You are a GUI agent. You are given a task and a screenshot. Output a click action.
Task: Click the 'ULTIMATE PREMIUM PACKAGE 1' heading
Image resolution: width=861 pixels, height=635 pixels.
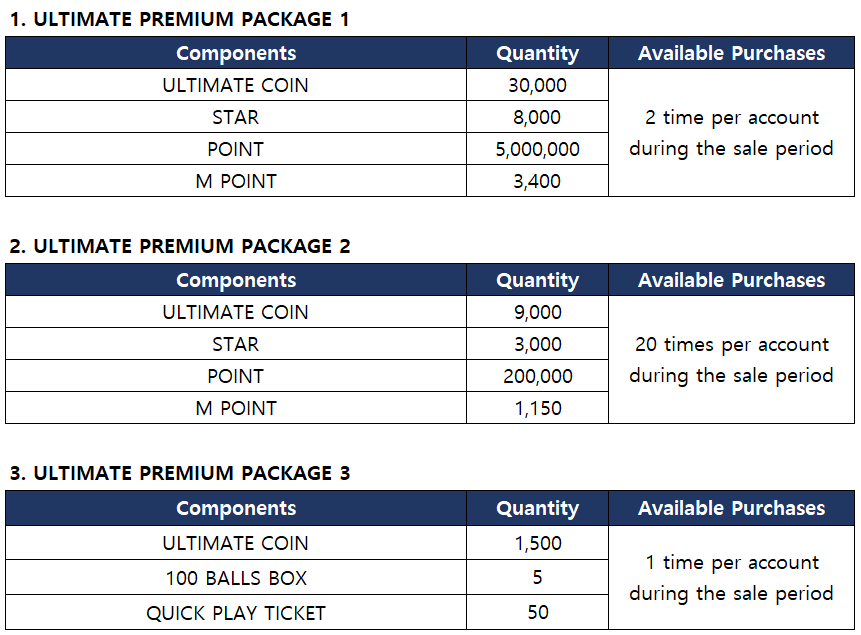tap(180, 19)
